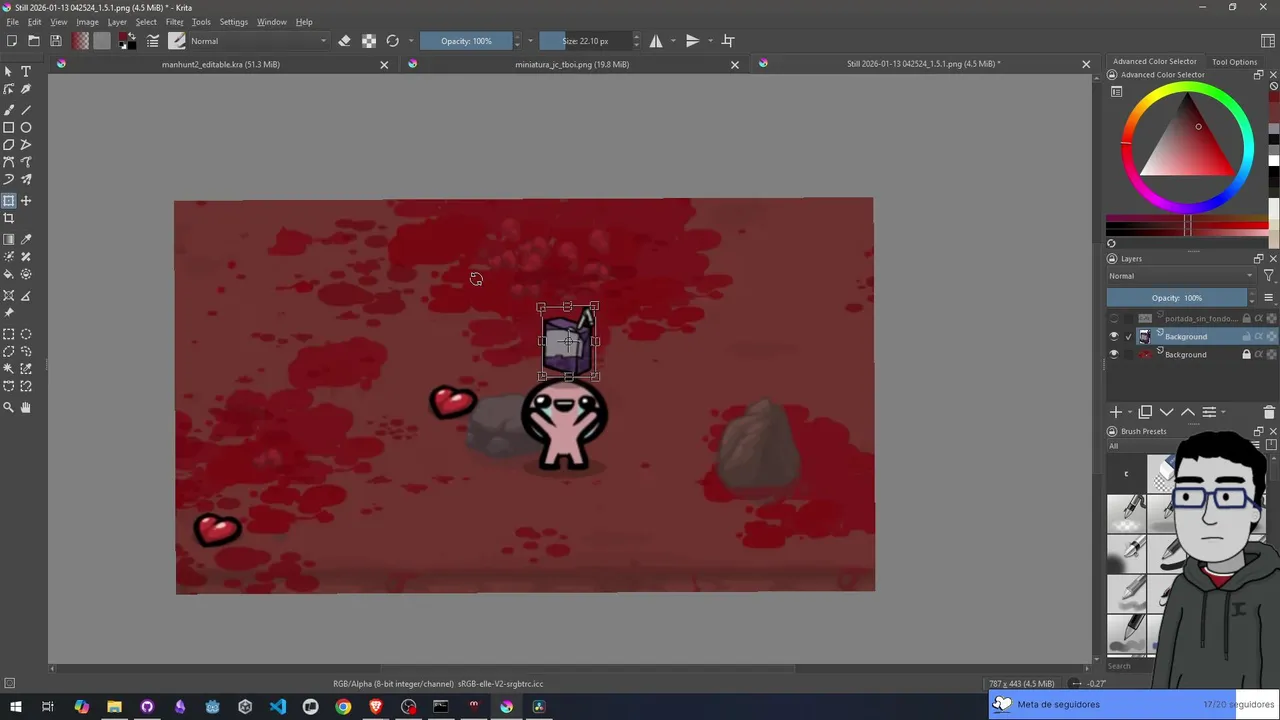Select the Calligraphy tool
Viewport: 1280px width, 720px height.
(26, 179)
